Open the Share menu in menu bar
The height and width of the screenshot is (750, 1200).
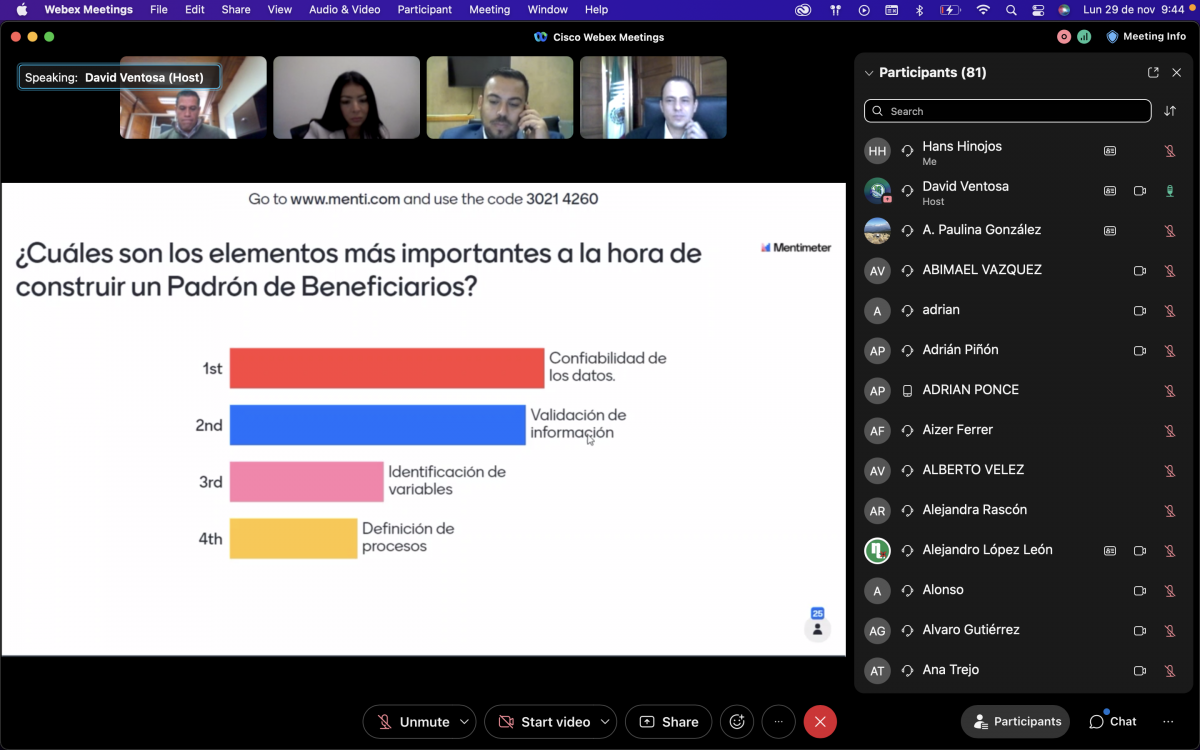pyautogui.click(x=236, y=10)
